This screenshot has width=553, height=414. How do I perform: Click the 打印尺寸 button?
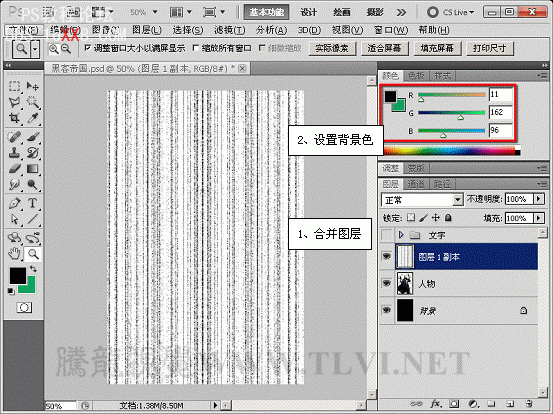490,48
